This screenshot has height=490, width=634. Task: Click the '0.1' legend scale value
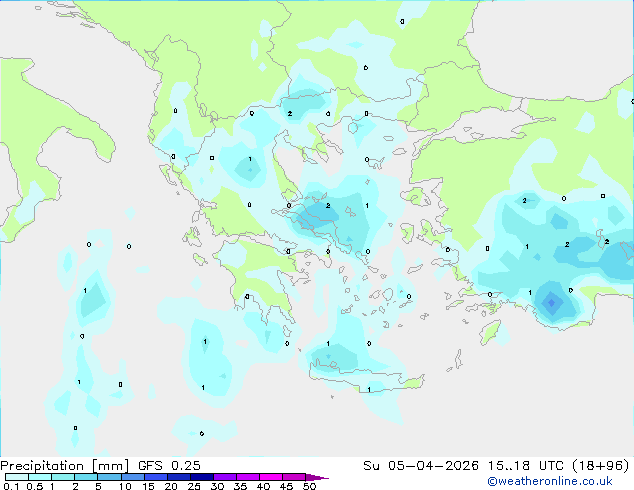pos(11,486)
